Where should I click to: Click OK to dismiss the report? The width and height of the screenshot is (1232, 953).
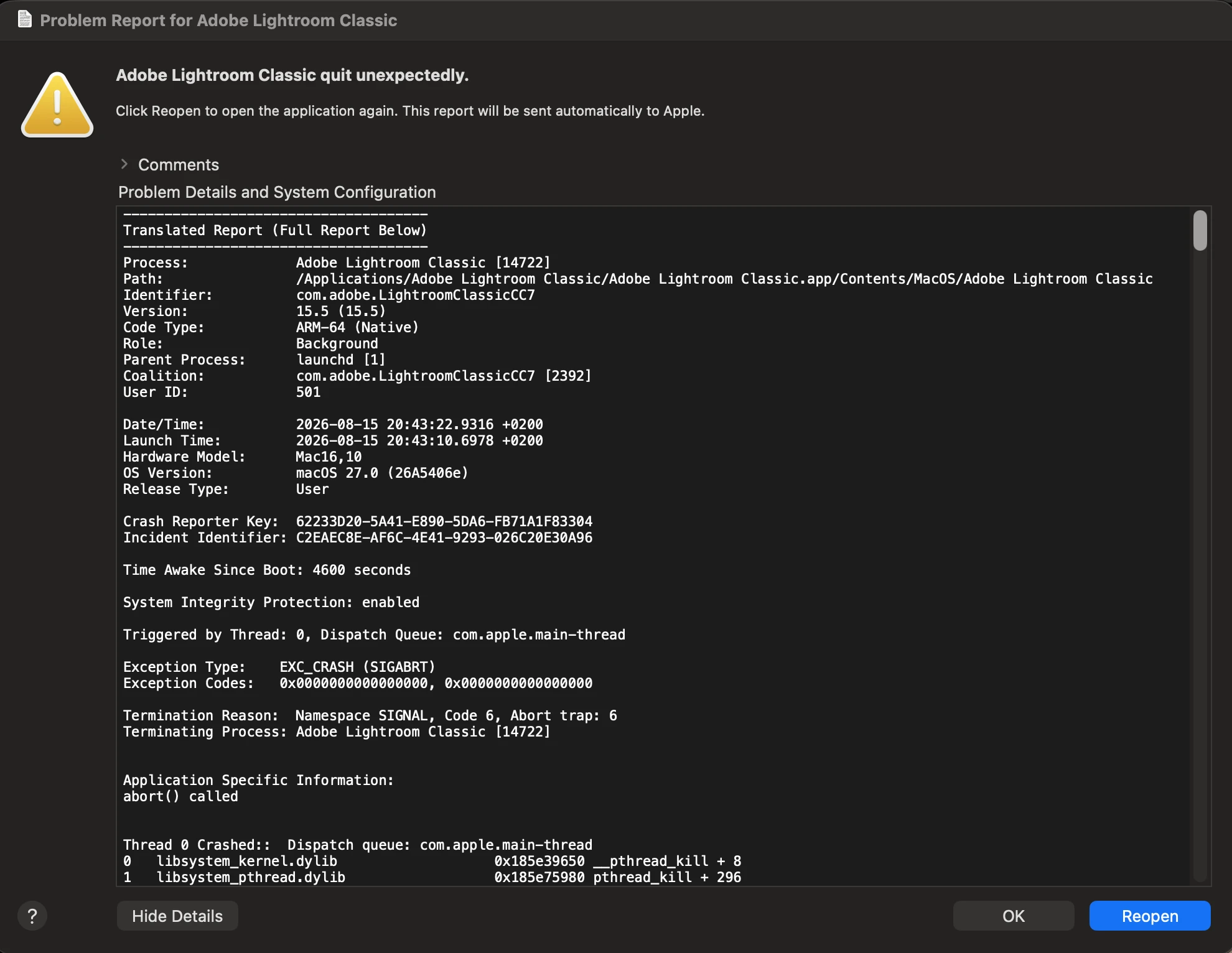[1014, 916]
